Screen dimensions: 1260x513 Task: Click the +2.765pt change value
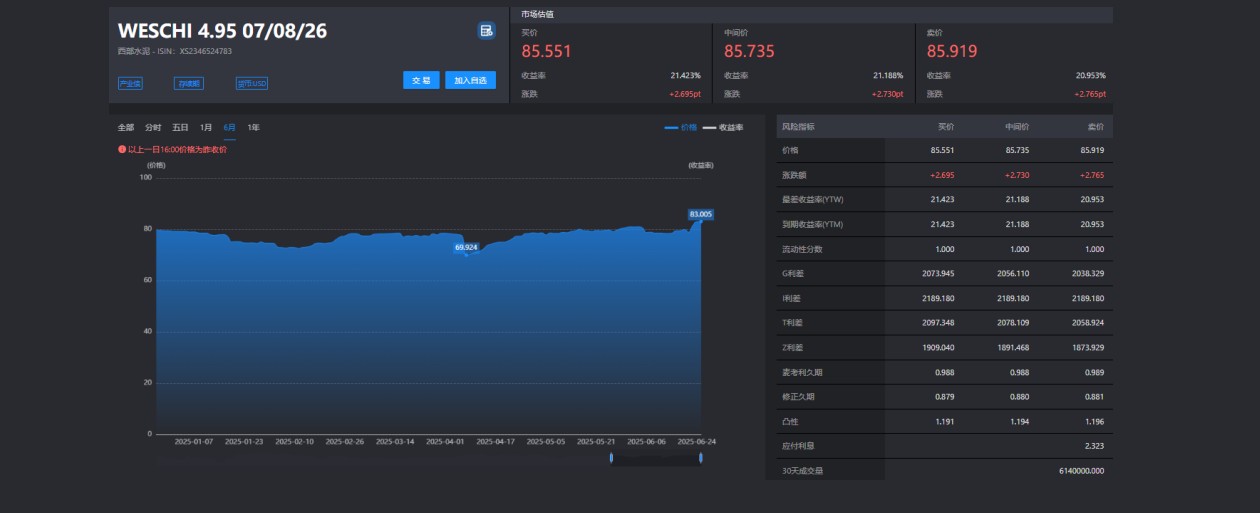click(x=1090, y=94)
